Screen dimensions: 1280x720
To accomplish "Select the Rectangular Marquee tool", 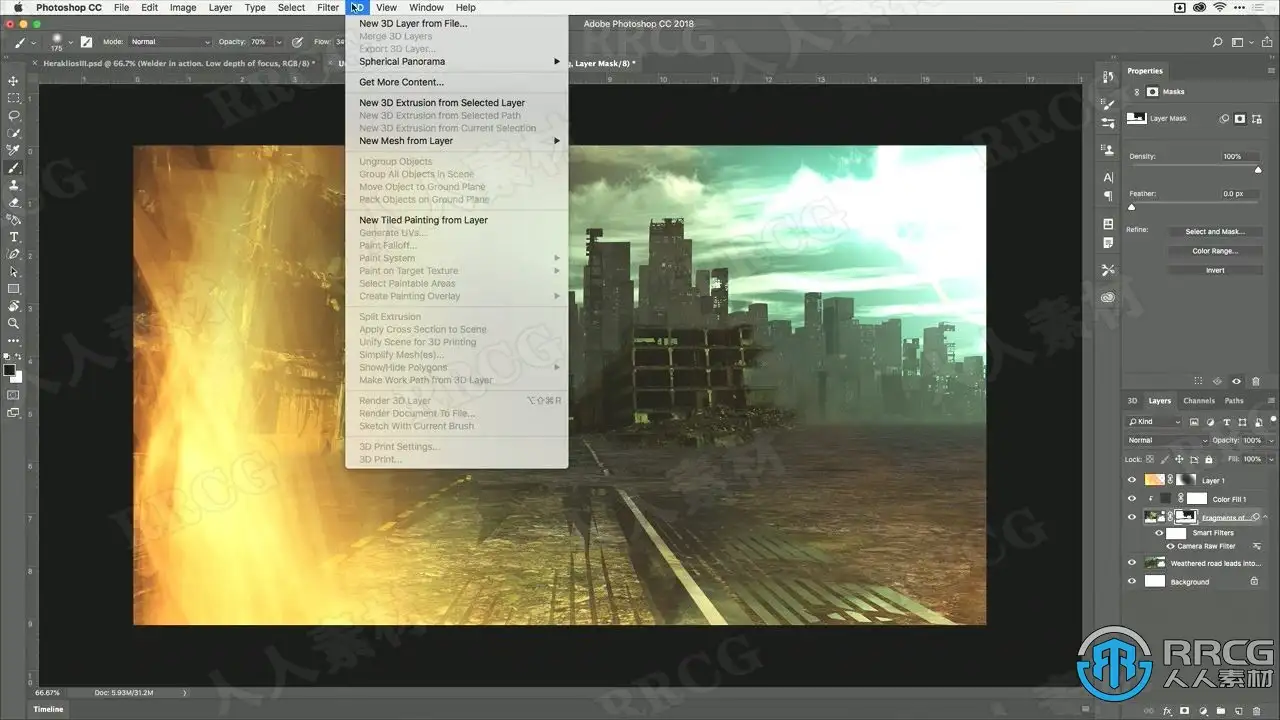I will pos(14,98).
